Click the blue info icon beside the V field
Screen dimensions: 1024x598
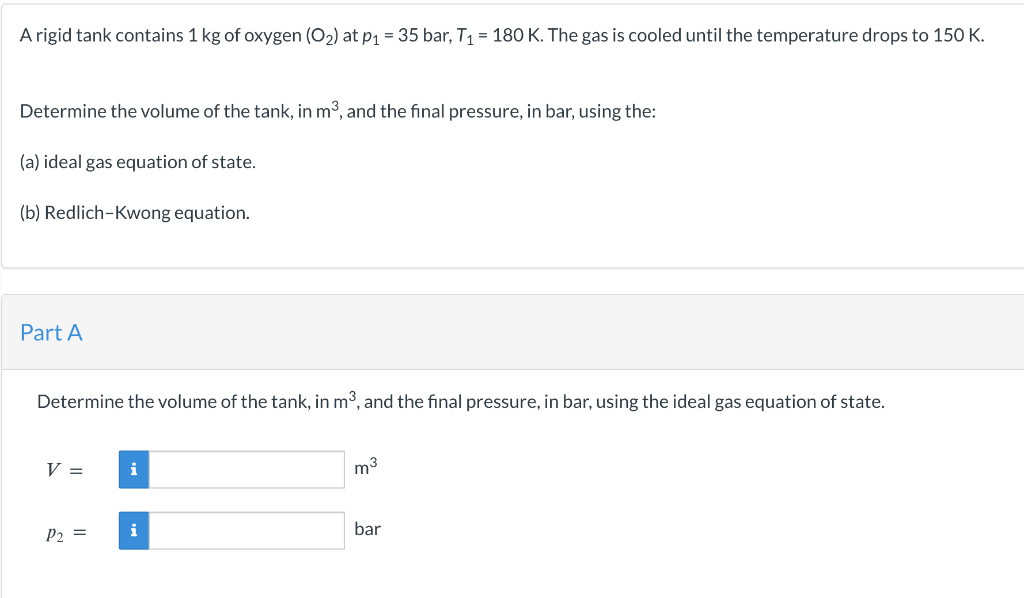click(x=133, y=468)
